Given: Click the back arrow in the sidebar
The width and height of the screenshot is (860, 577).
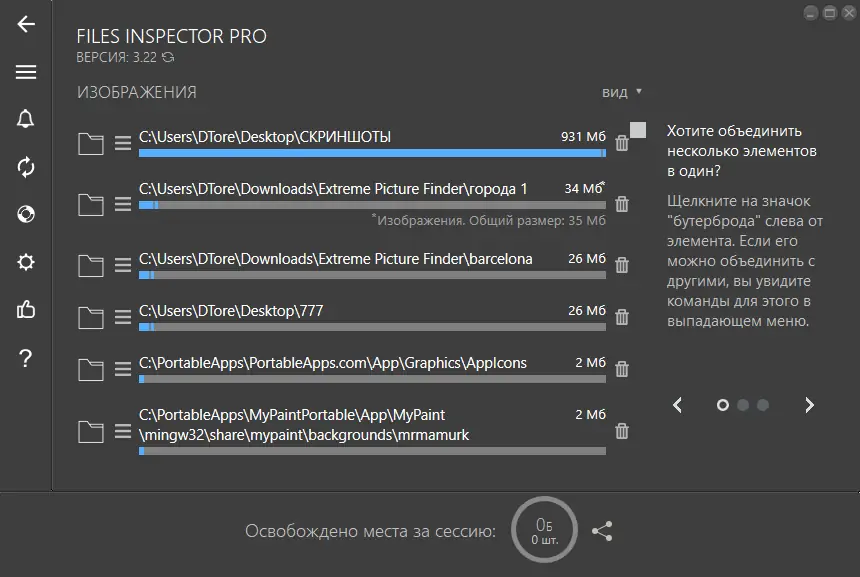Looking at the screenshot, I should tap(26, 24).
